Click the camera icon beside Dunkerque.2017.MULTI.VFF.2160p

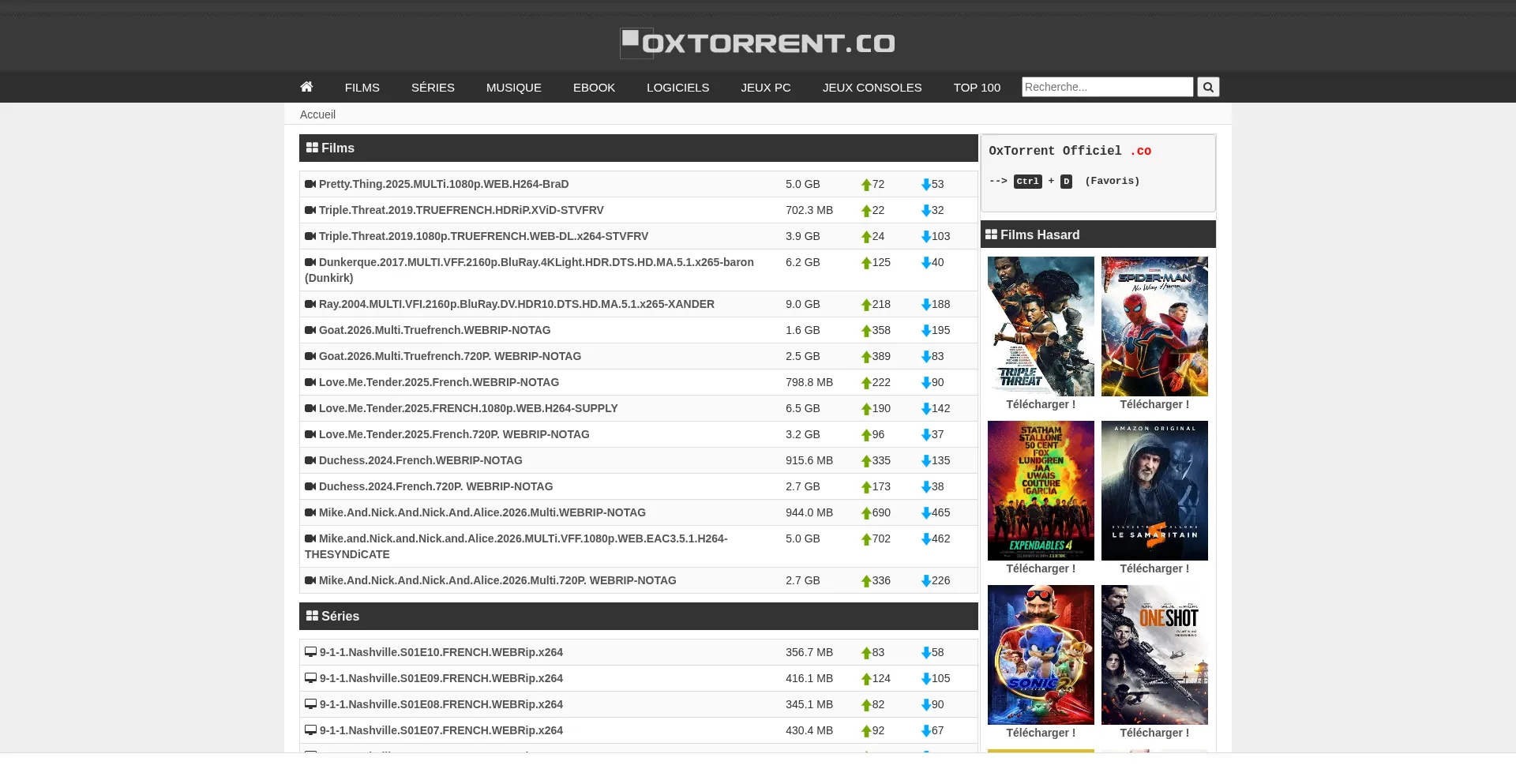(310, 262)
